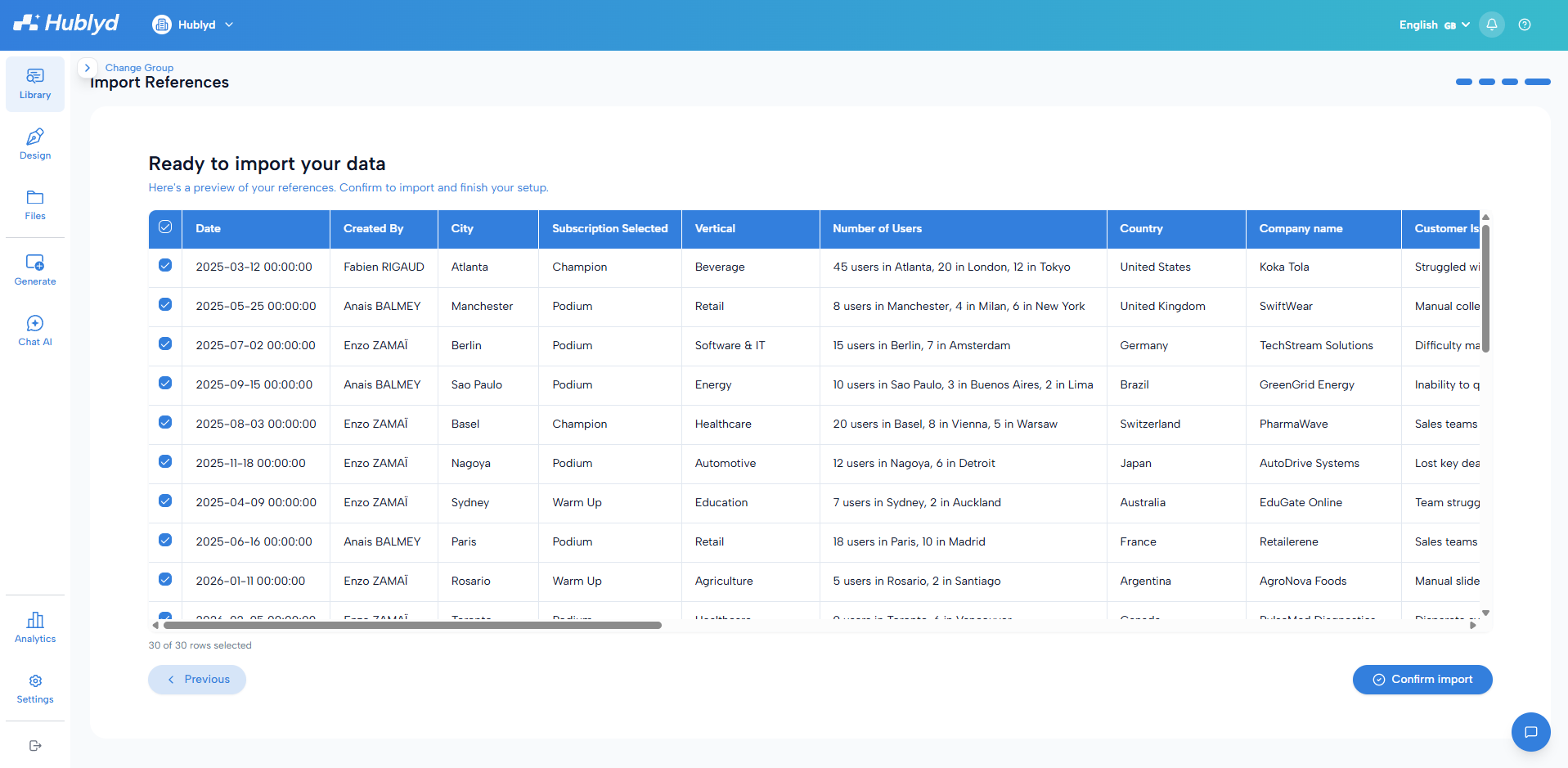
Task: Expand the sidebar with the chevron arrow
Action: (88, 68)
